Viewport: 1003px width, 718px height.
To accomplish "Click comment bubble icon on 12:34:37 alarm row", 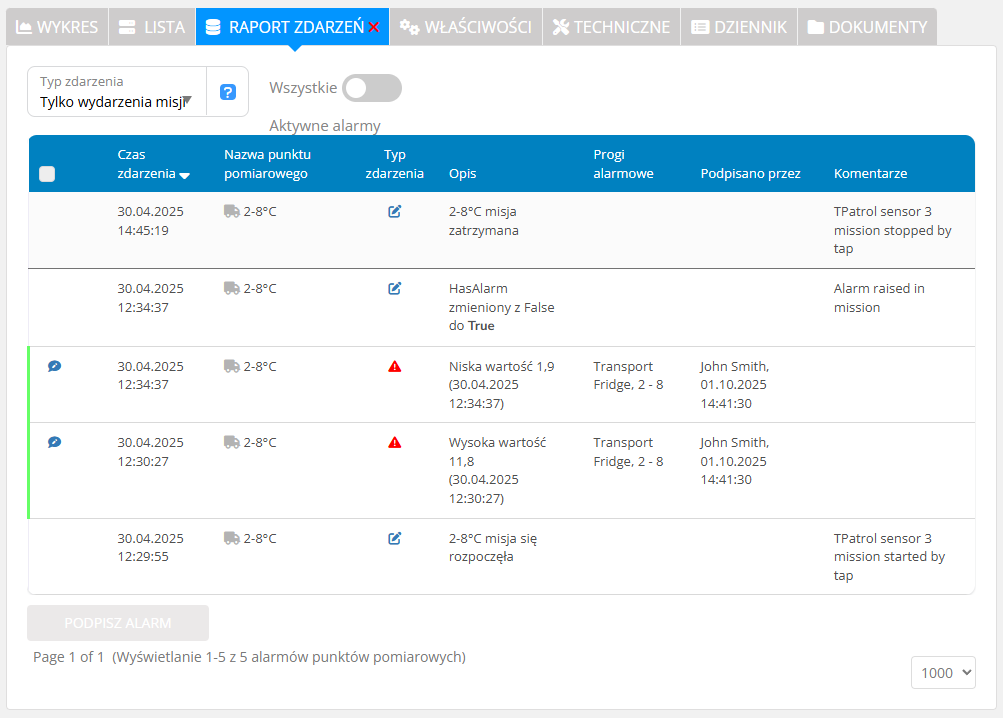I will tap(55, 366).
